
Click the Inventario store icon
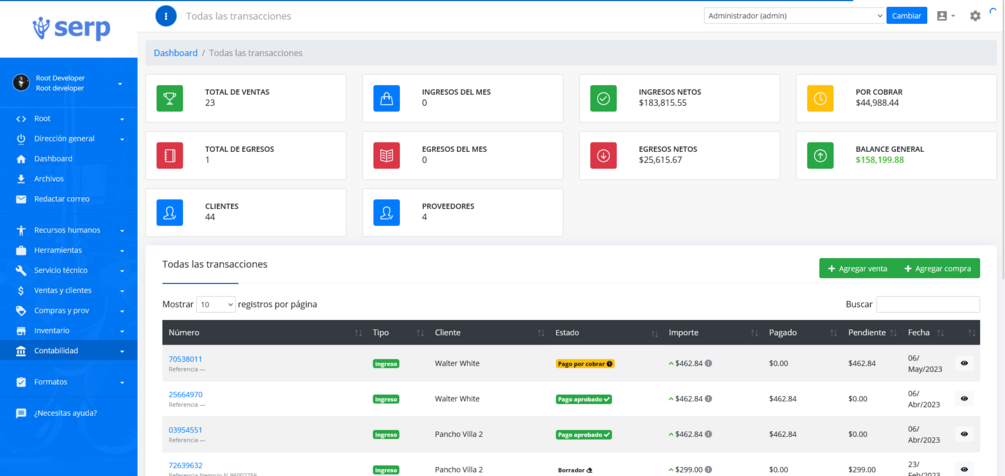pos(21,331)
